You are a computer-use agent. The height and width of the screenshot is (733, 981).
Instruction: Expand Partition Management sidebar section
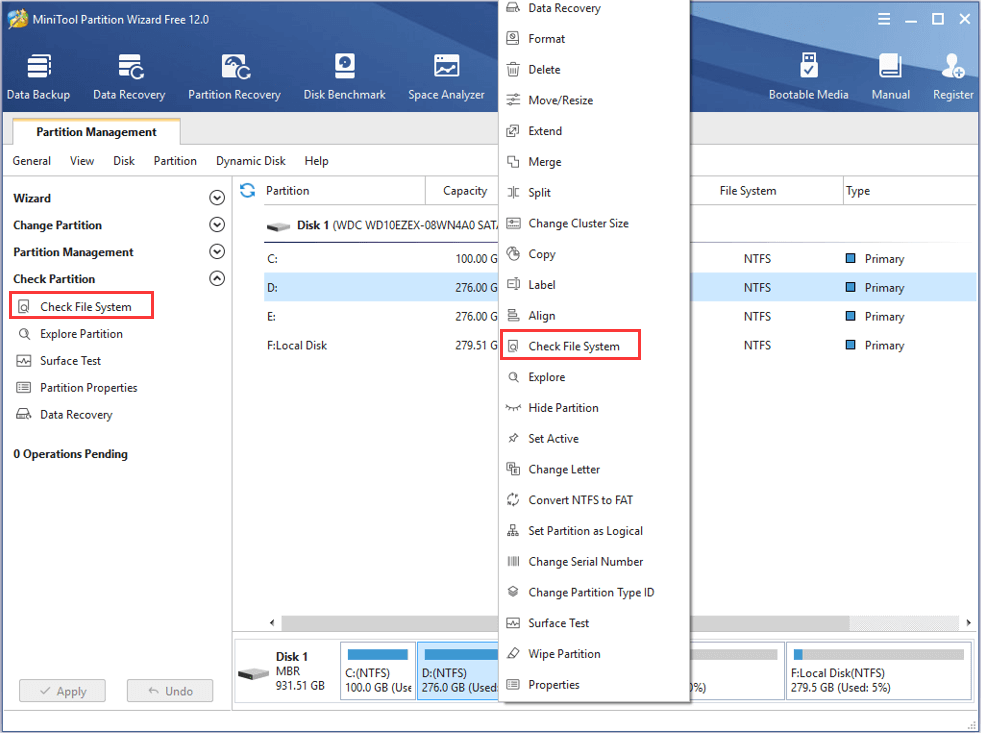[216, 251]
